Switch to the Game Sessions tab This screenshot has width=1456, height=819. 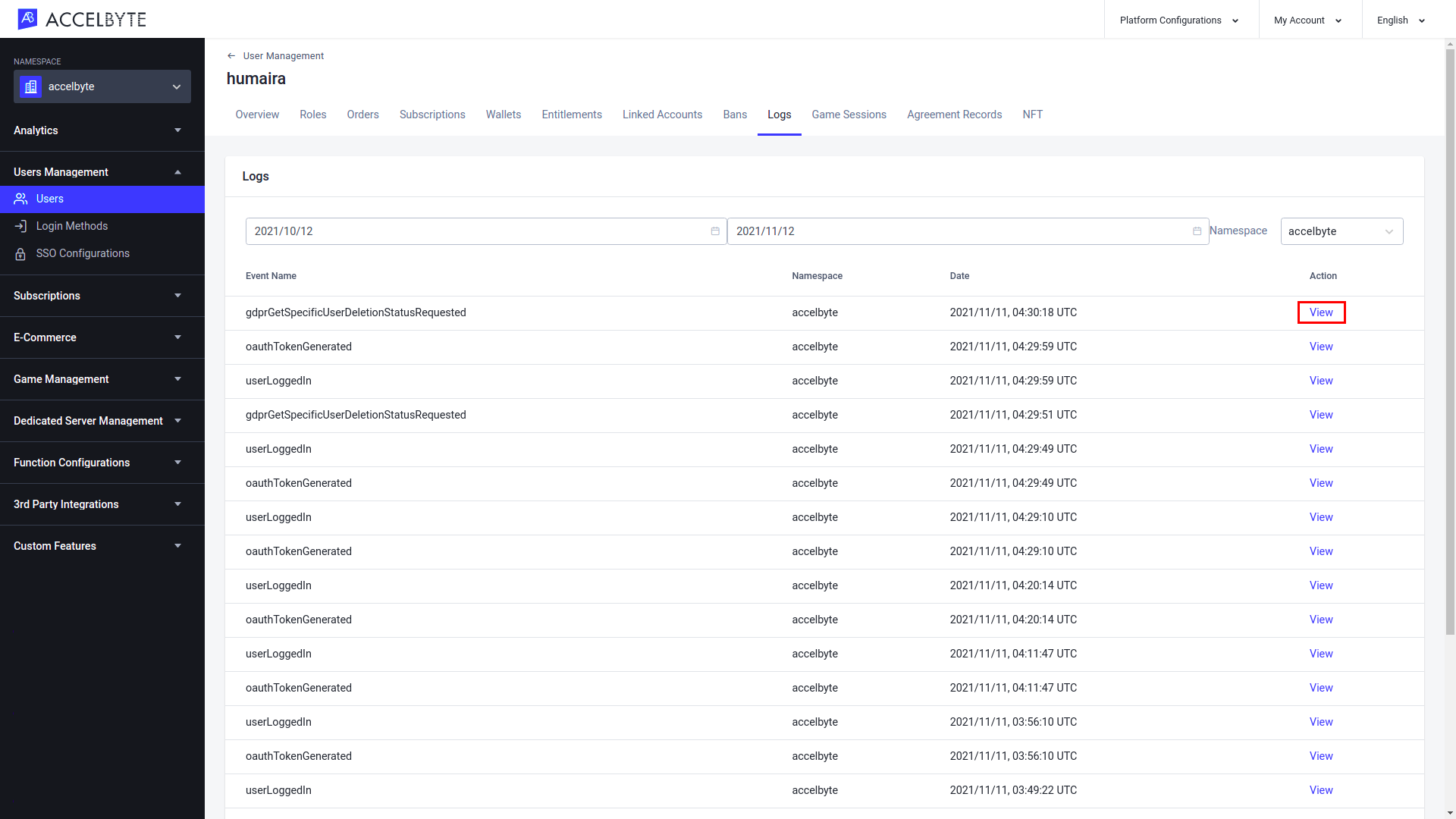coord(848,114)
